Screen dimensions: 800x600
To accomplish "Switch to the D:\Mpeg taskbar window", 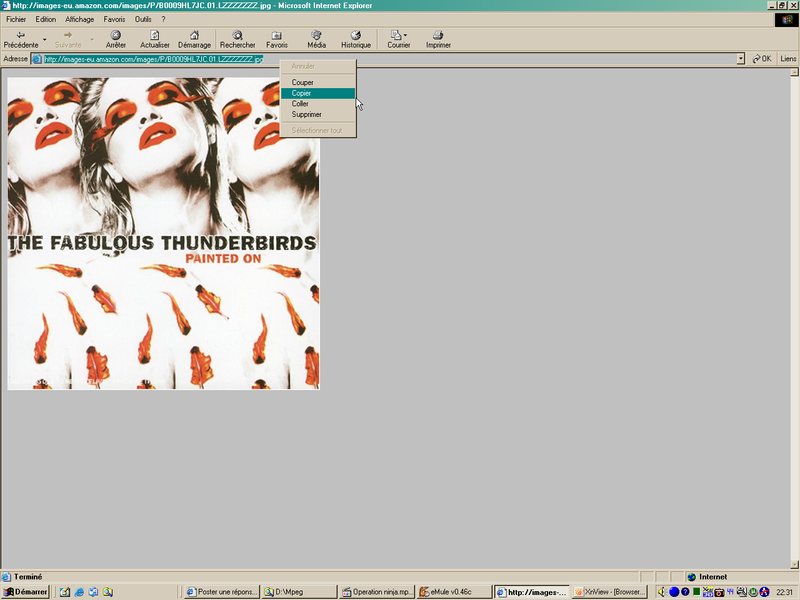I will click(299, 592).
